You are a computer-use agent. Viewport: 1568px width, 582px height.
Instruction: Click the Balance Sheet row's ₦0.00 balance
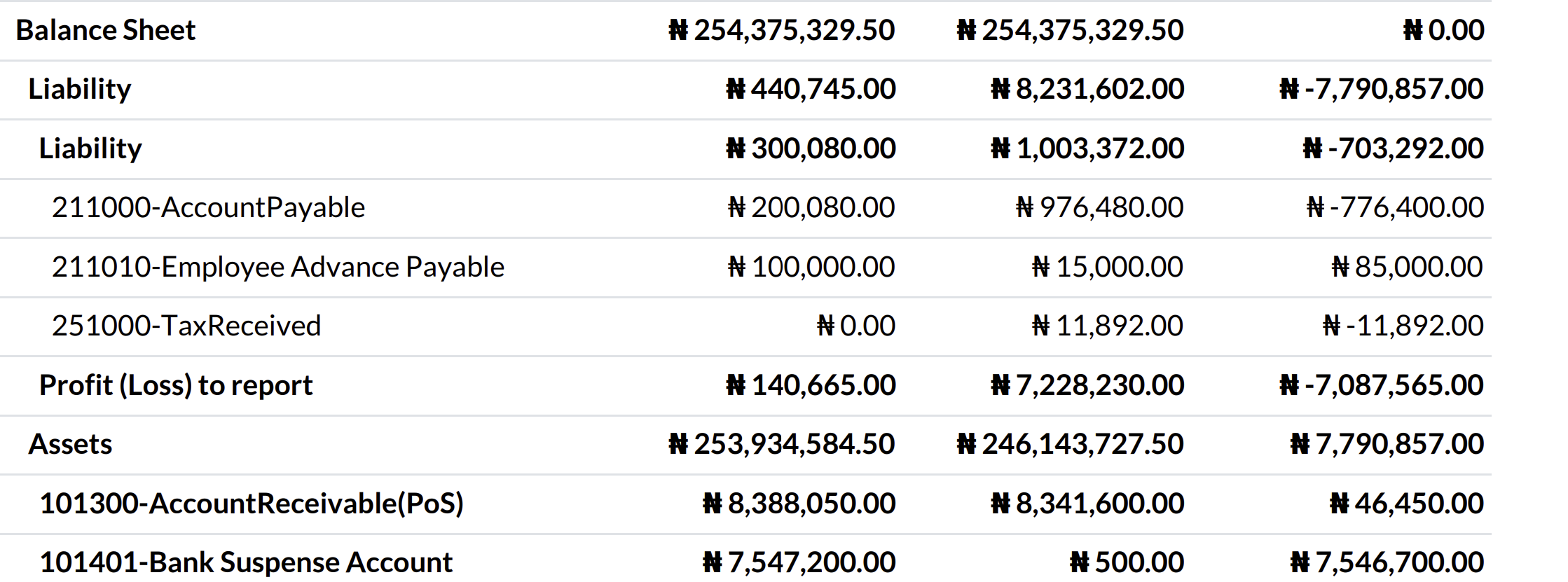point(1444,30)
